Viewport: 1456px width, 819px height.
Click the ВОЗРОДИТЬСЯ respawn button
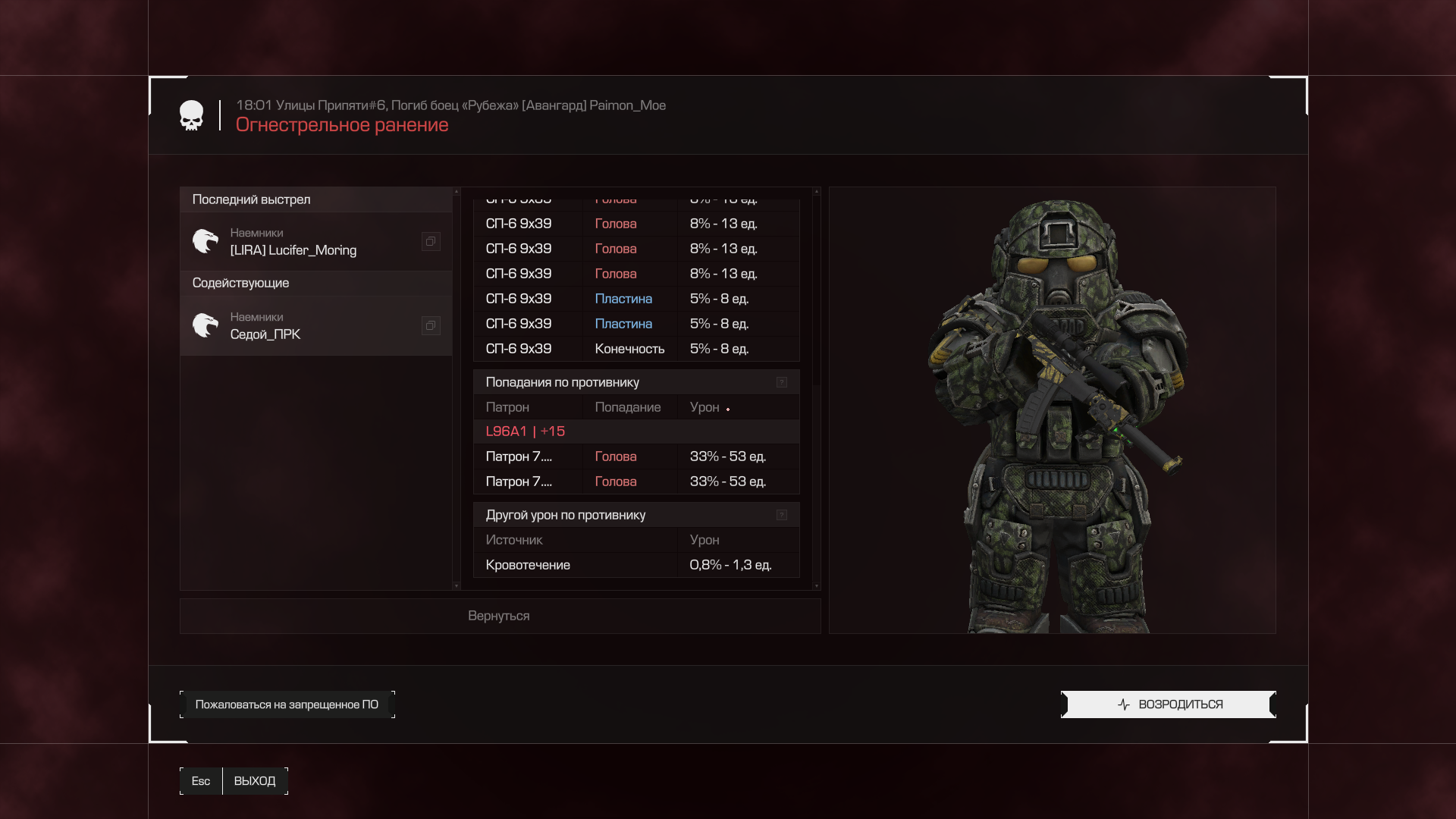pyautogui.click(x=1168, y=704)
